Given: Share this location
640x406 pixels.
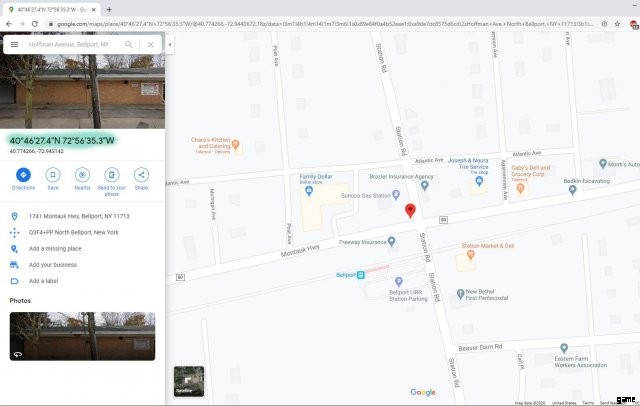Looking at the screenshot, I should pyautogui.click(x=141, y=176).
